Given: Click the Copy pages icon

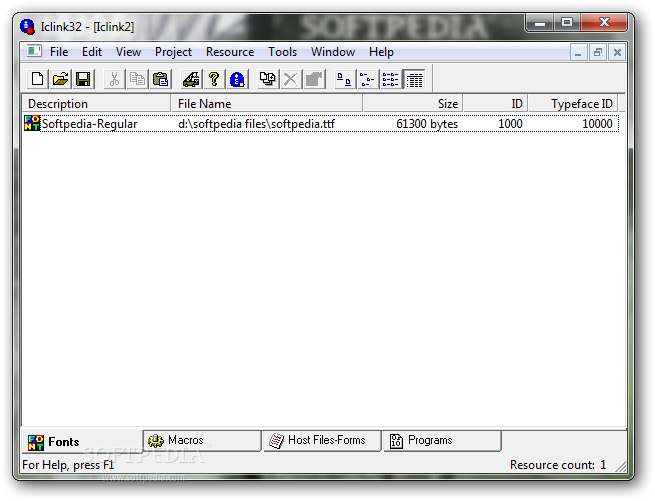Looking at the screenshot, I should (137, 79).
